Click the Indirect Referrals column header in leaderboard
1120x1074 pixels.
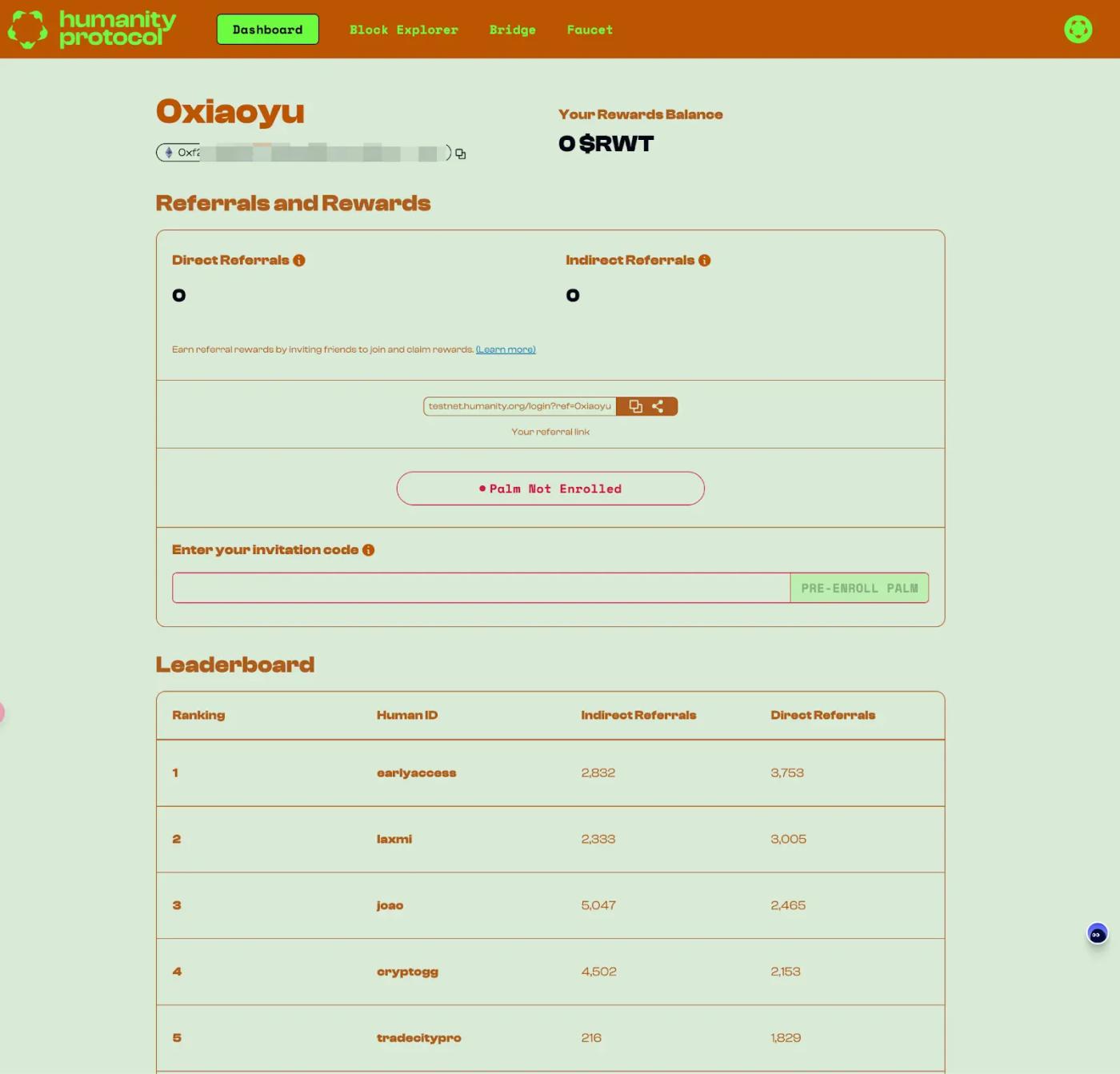638,715
